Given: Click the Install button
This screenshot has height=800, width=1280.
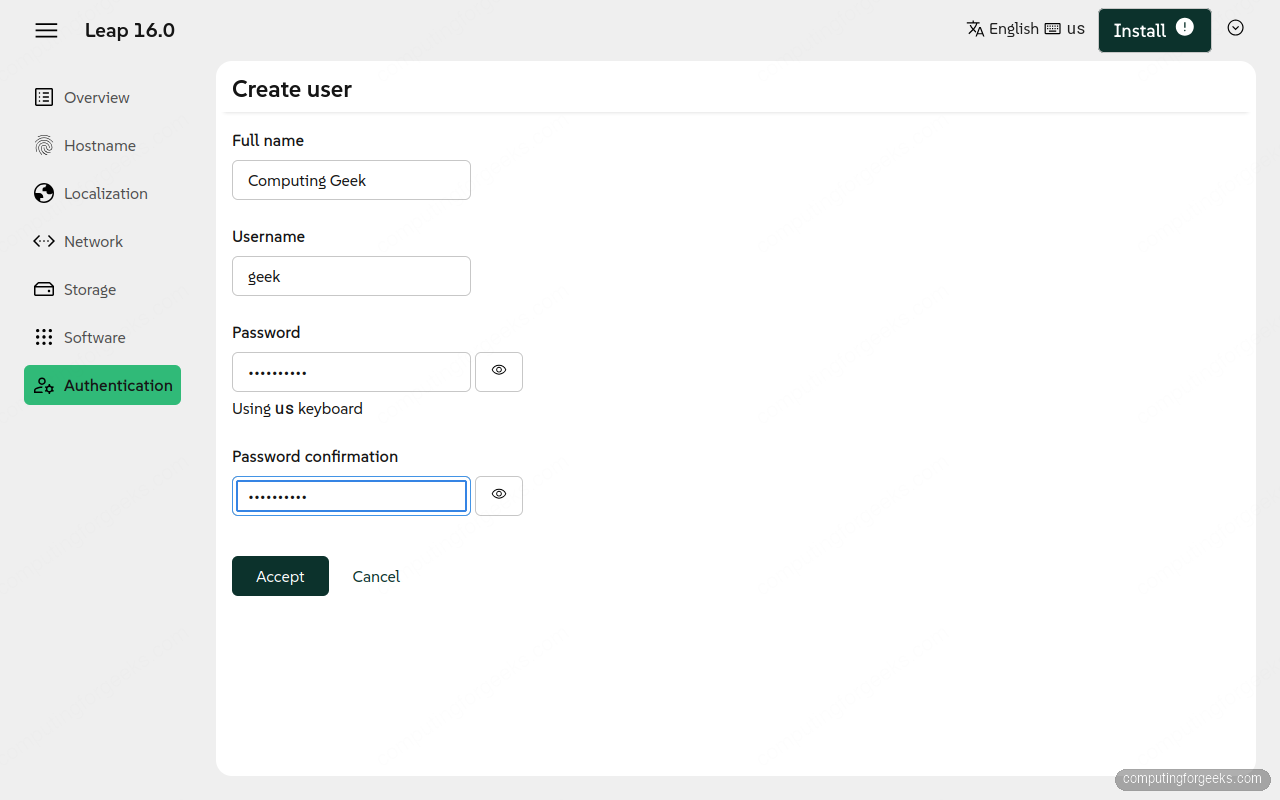Looking at the screenshot, I should 1154,30.
